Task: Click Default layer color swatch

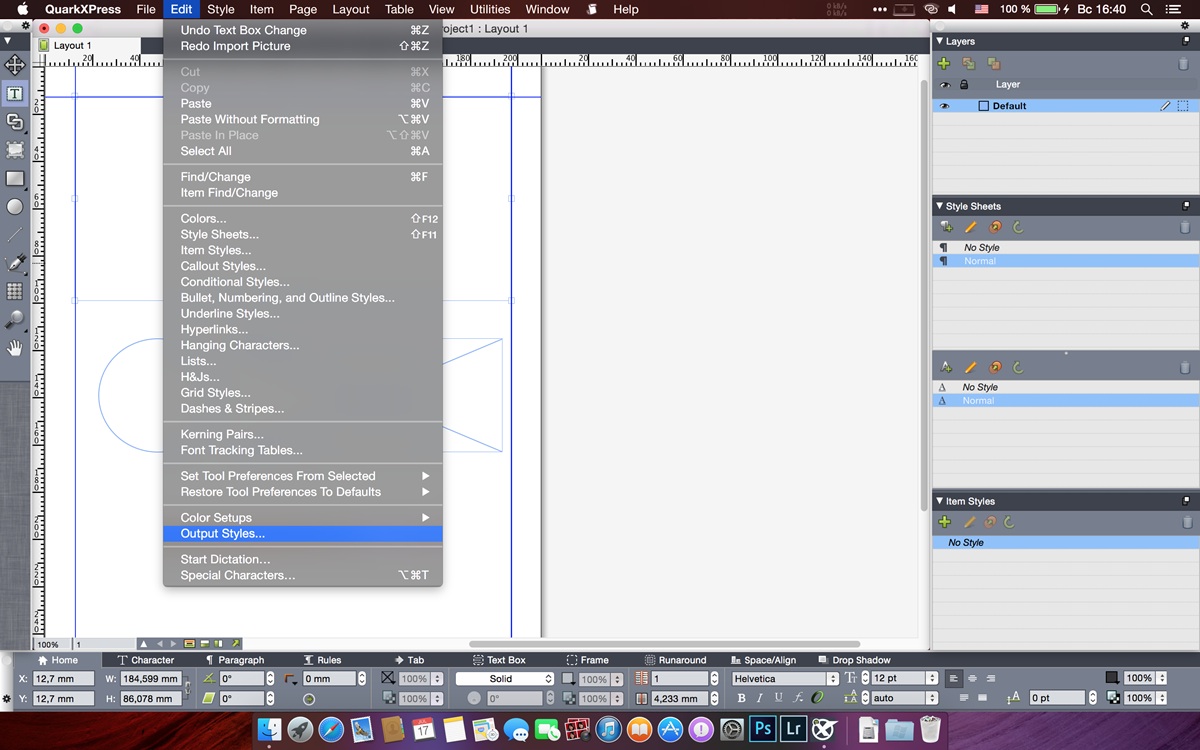Action: (984, 106)
